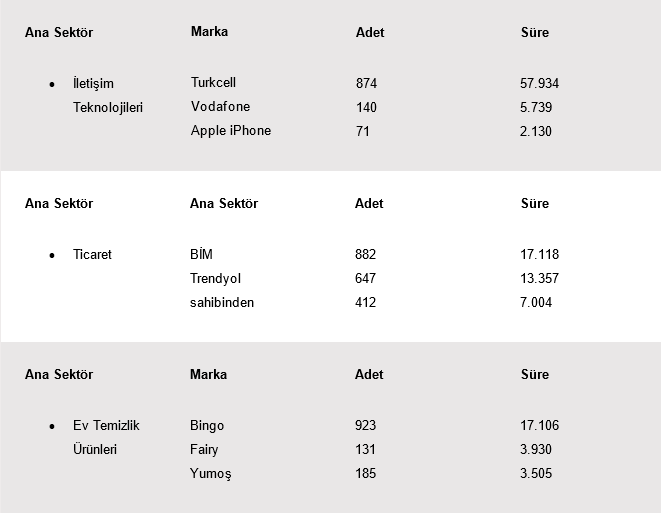Select the Fairy brand name
Screen dimensions: 661x513
click(x=204, y=450)
